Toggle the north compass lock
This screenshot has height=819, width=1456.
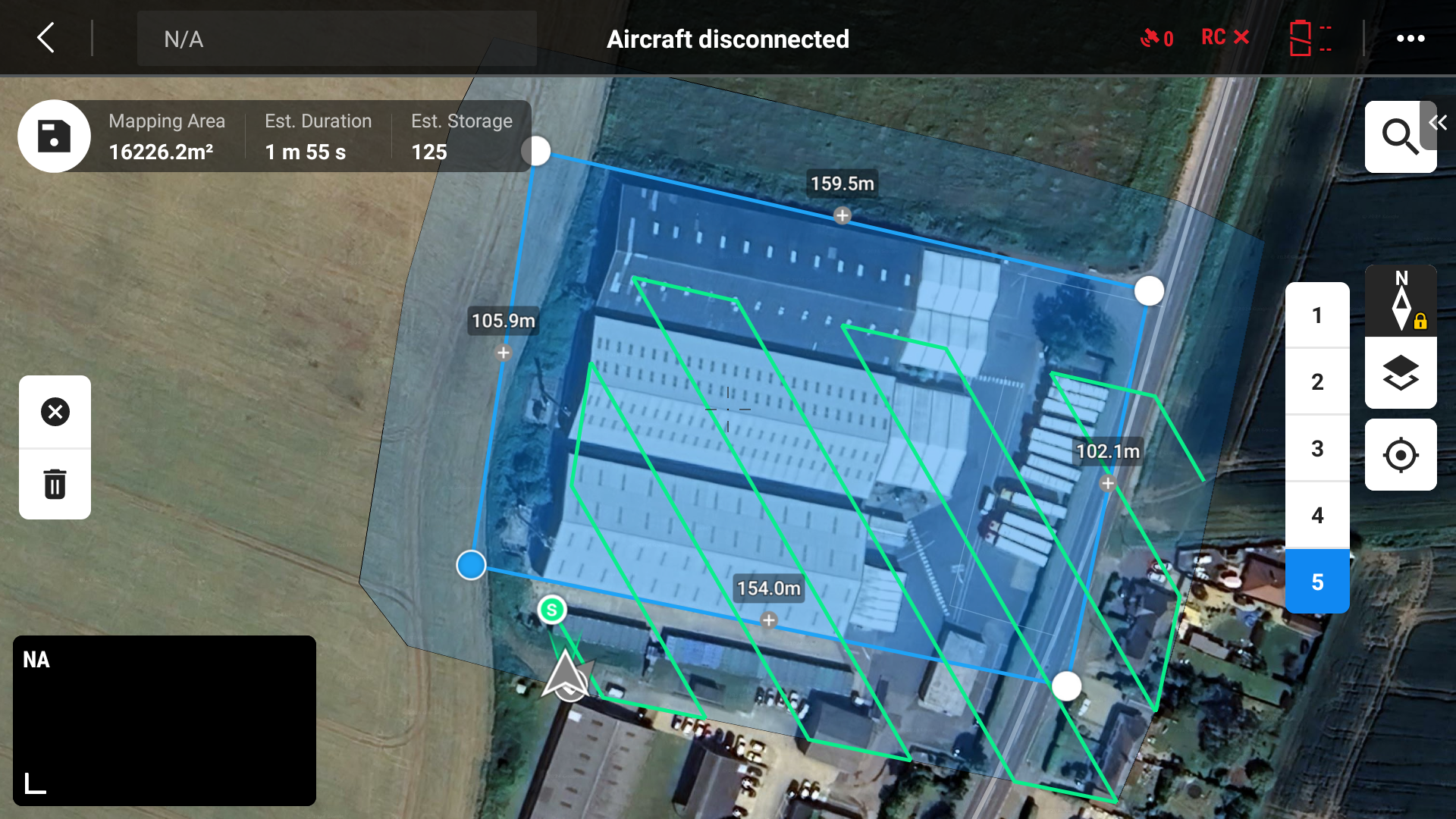tap(1401, 301)
